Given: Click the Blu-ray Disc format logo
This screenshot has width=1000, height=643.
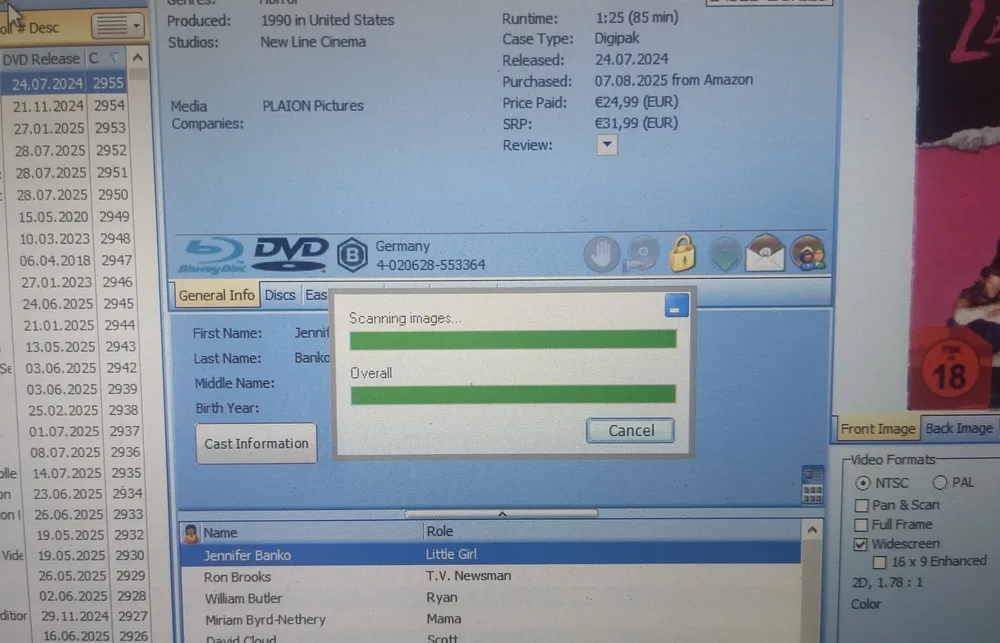Looking at the screenshot, I should (211, 255).
